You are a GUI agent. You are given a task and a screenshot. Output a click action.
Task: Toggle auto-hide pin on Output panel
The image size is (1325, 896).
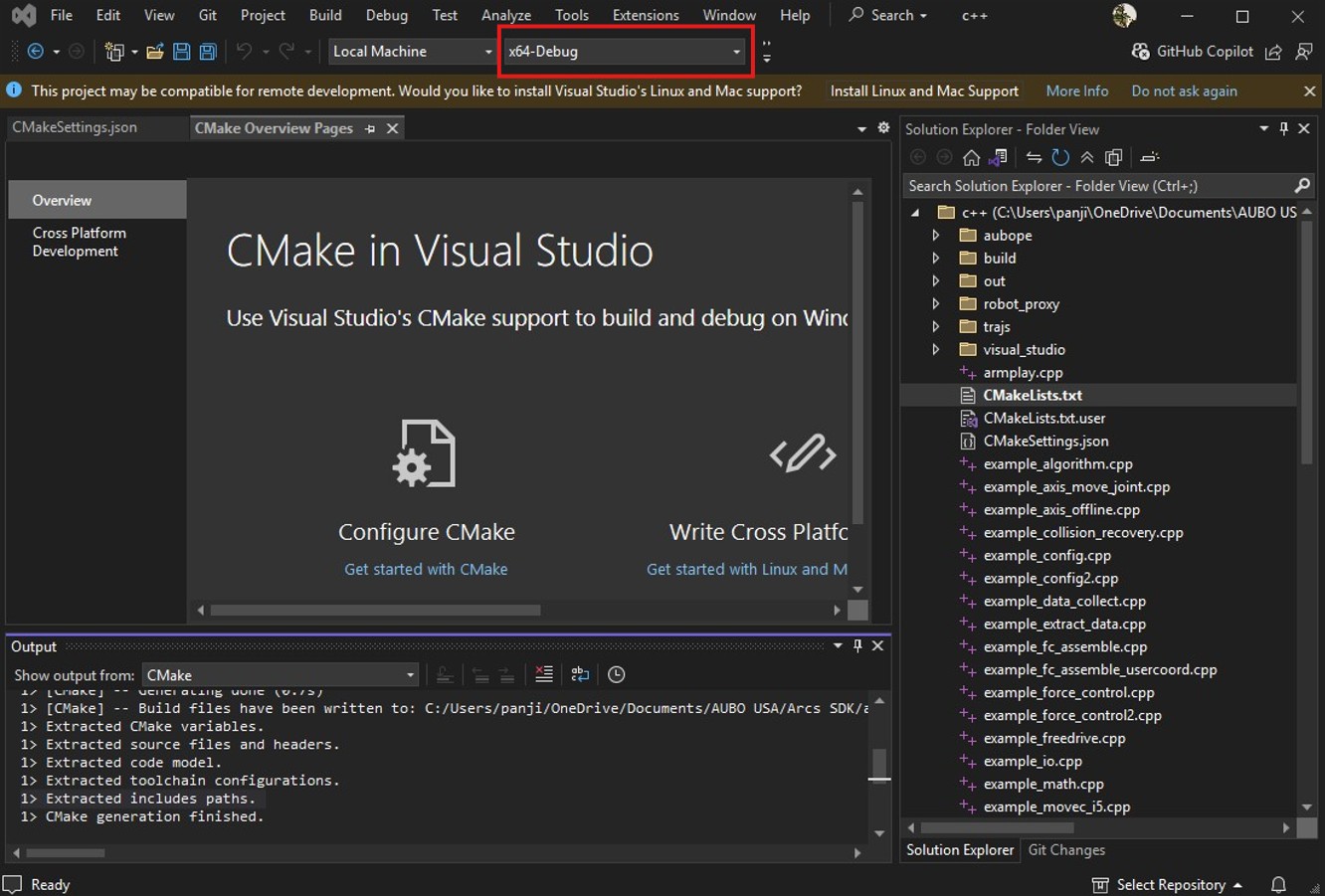(857, 646)
